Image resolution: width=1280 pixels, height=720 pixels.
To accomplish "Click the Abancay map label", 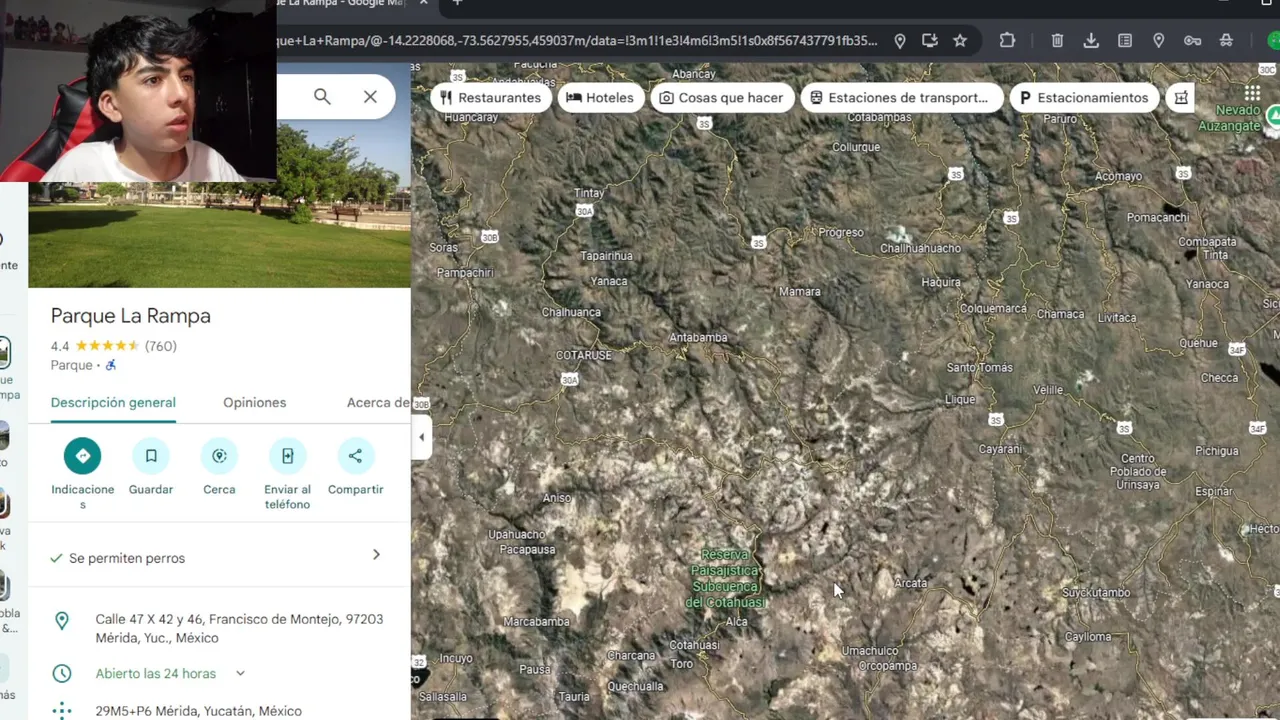I will [694, 74].
